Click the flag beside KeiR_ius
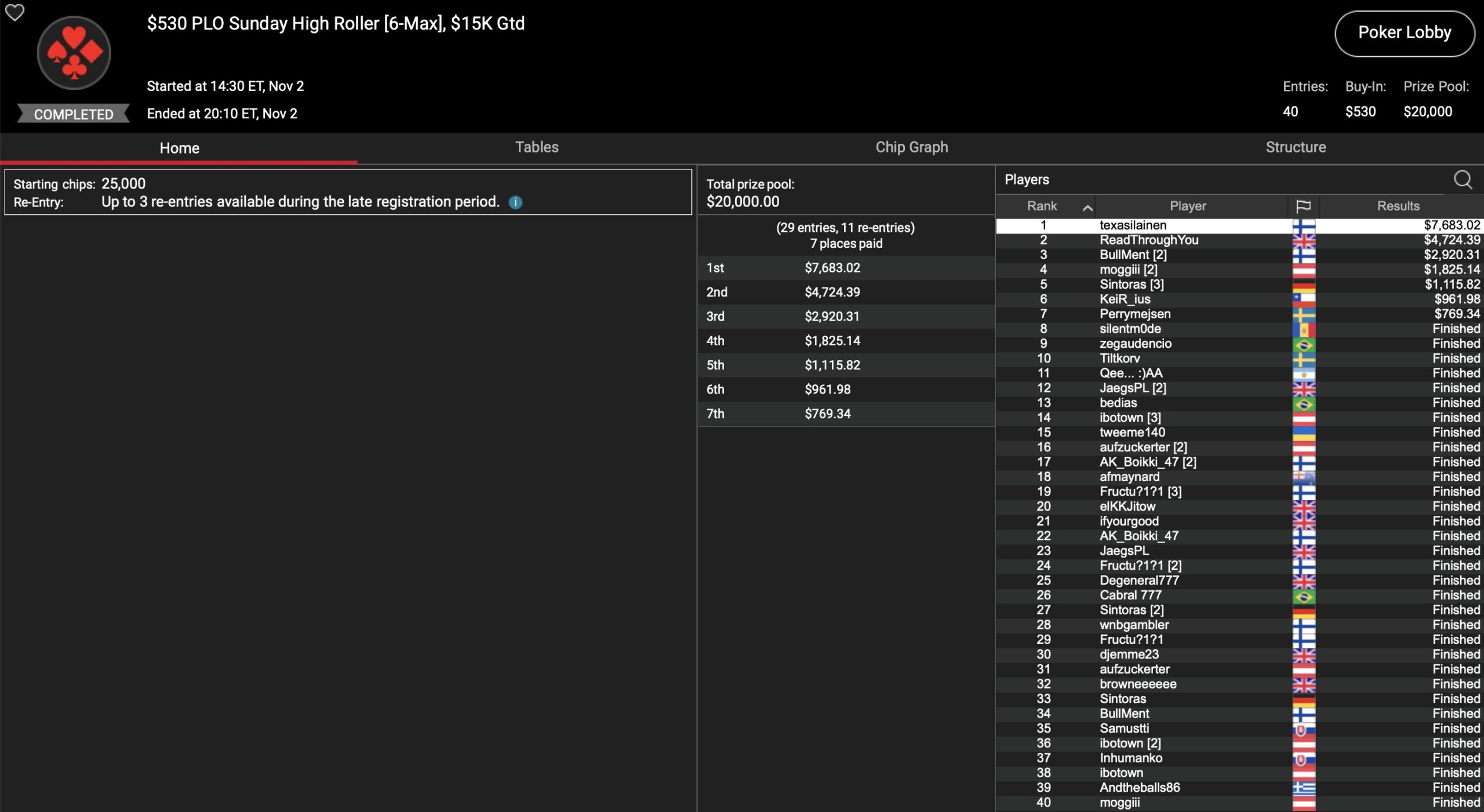1484x812 pixels. click(1304, 300)
